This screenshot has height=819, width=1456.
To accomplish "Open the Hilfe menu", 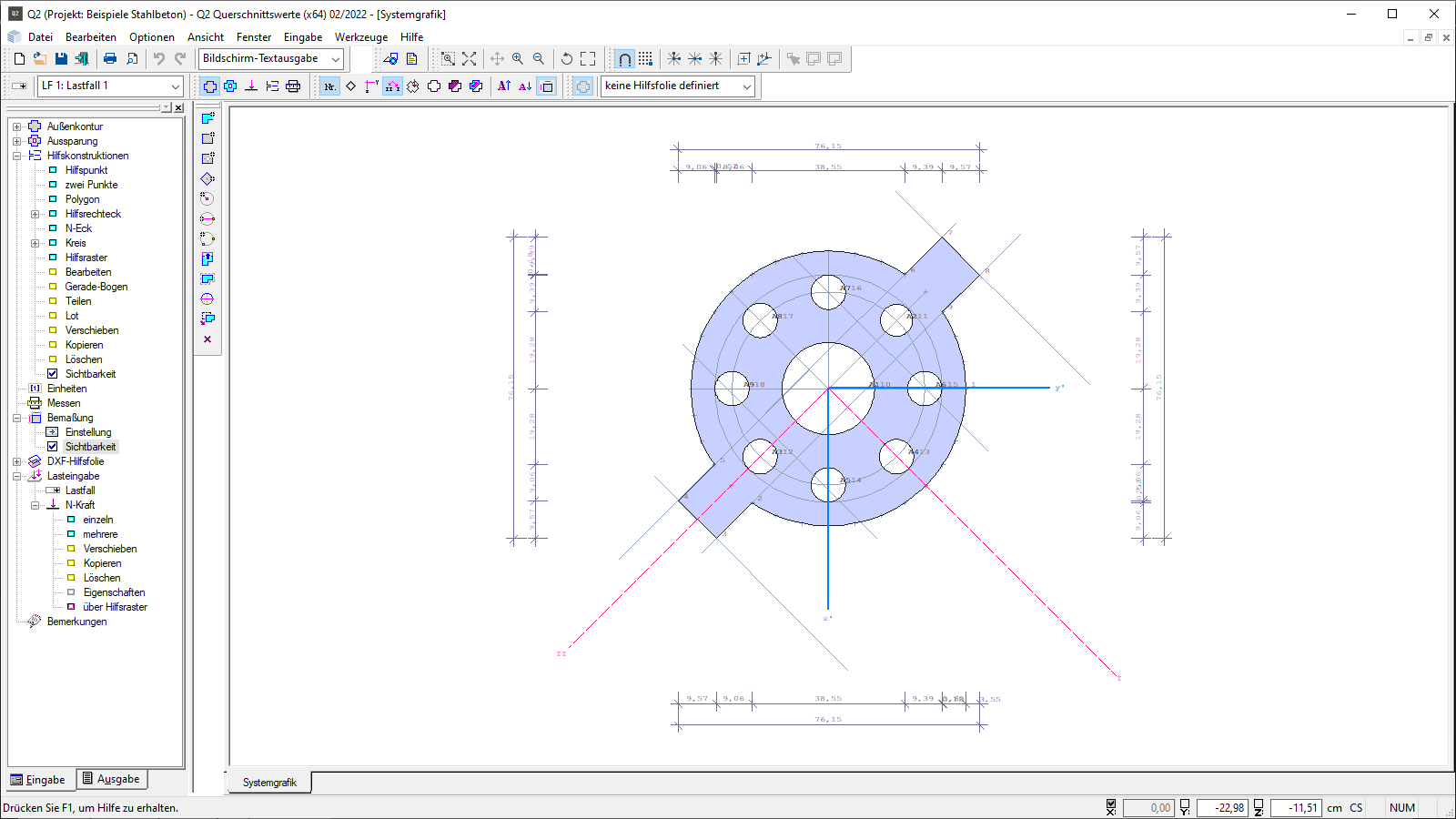I will [412, 37].
